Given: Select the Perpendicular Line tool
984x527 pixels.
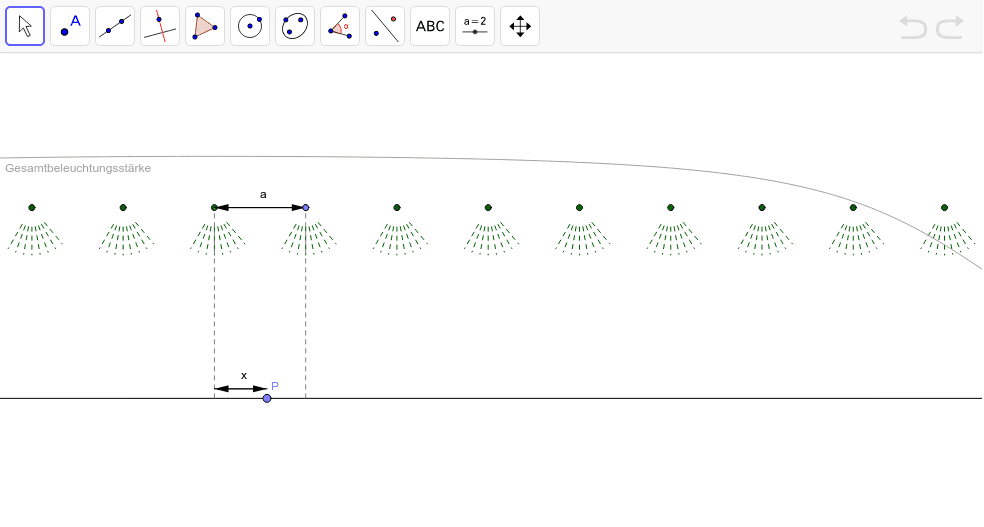Looking at the screenshot, I should (x=160, y=26).
